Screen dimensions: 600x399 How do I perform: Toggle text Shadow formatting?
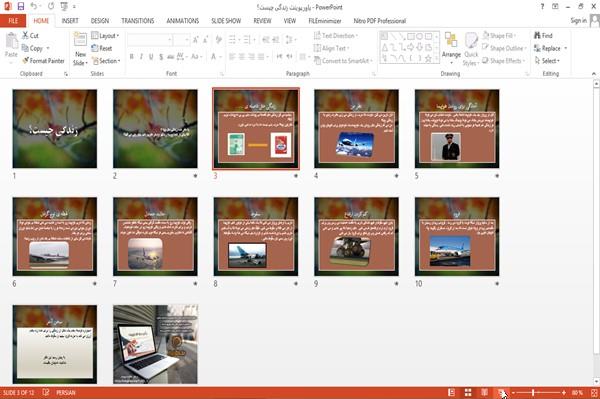161,57
